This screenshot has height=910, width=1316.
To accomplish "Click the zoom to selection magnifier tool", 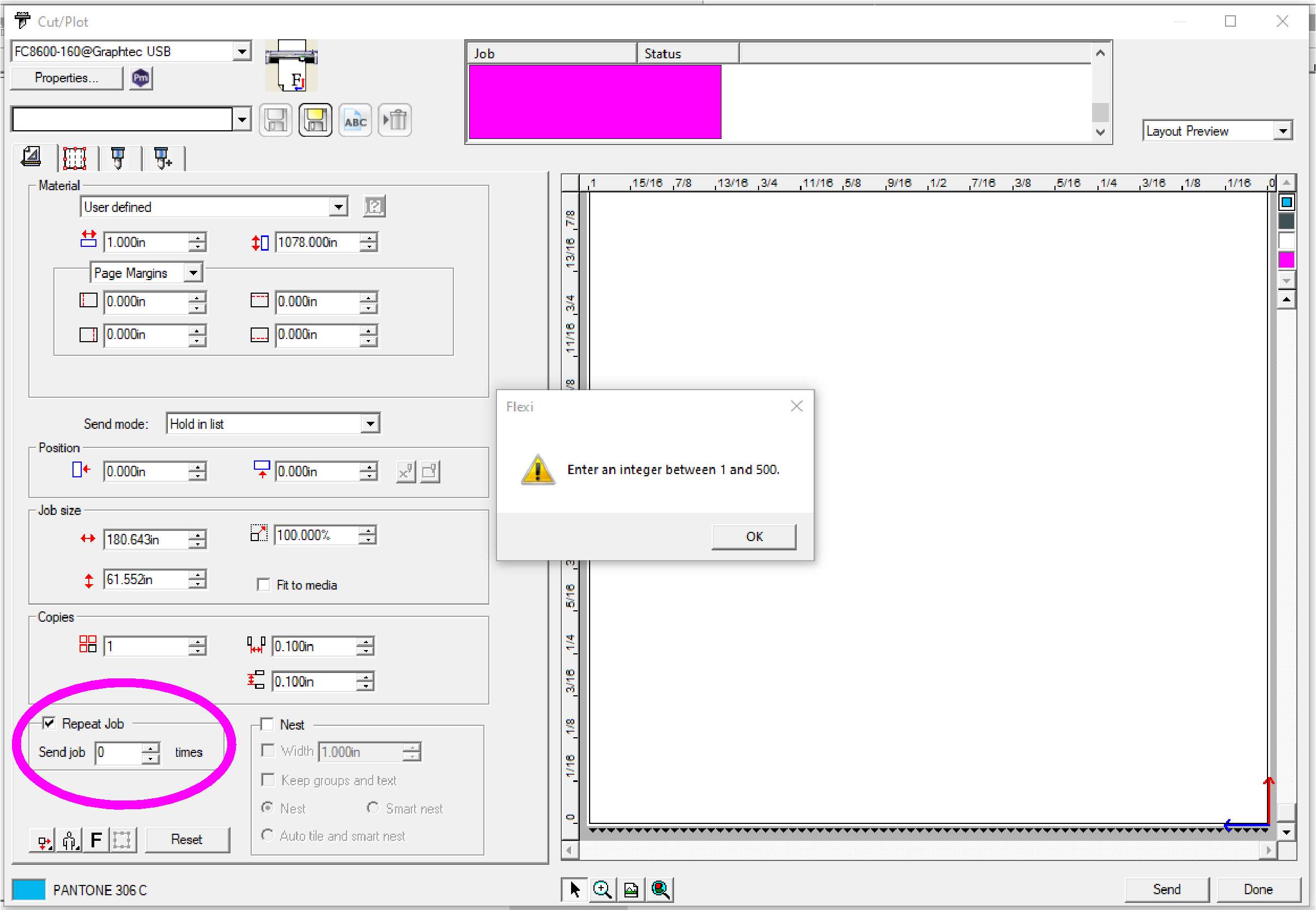I will click(x=660, y=889).
